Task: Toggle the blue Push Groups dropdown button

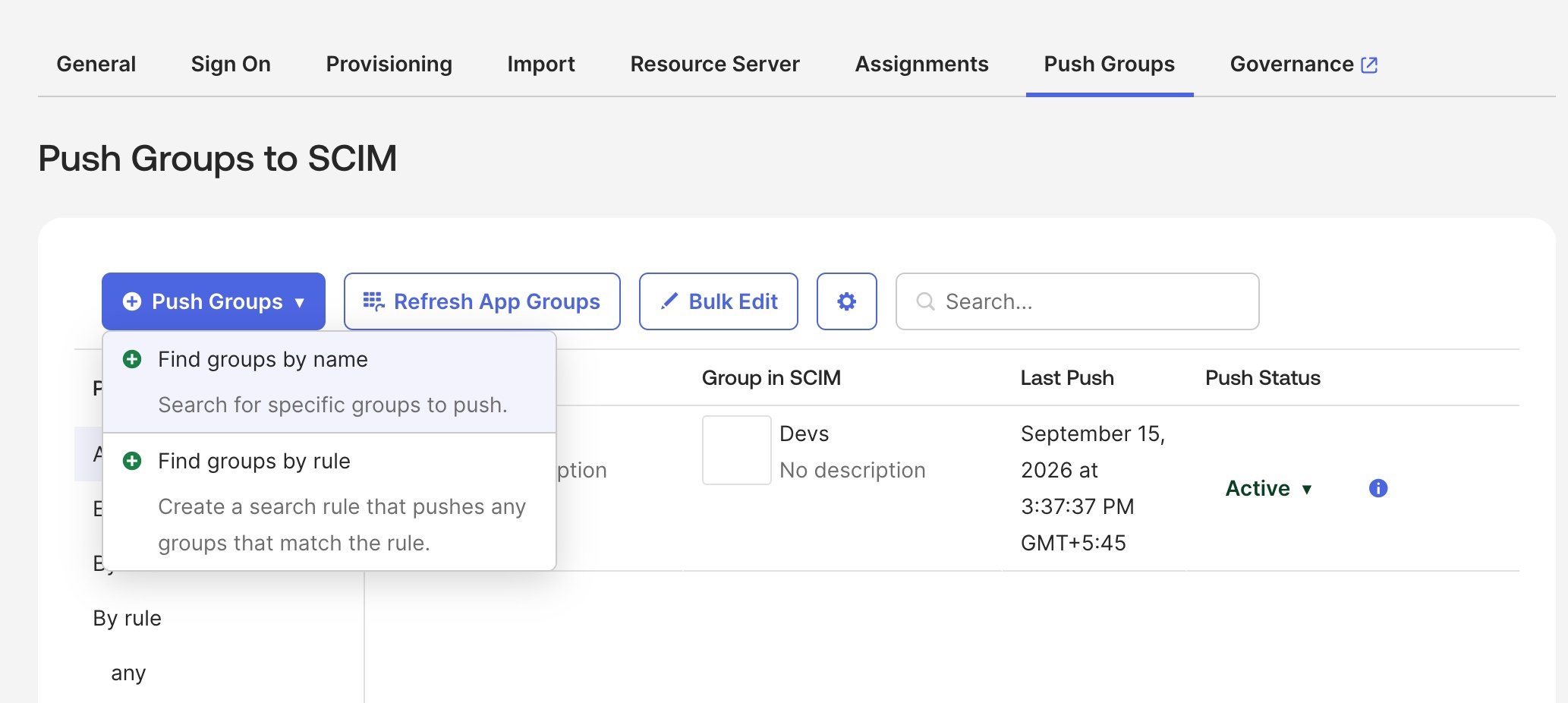Action: coord(213,301)
